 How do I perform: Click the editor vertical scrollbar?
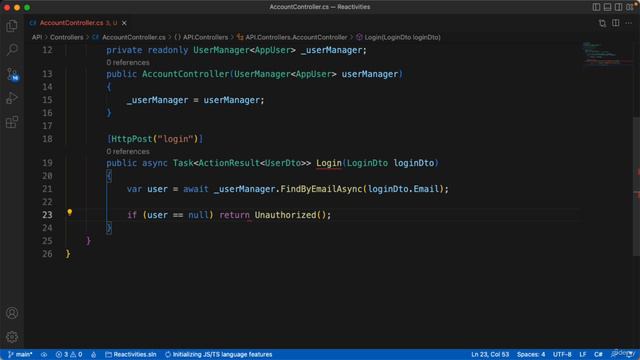coord(636,186)
